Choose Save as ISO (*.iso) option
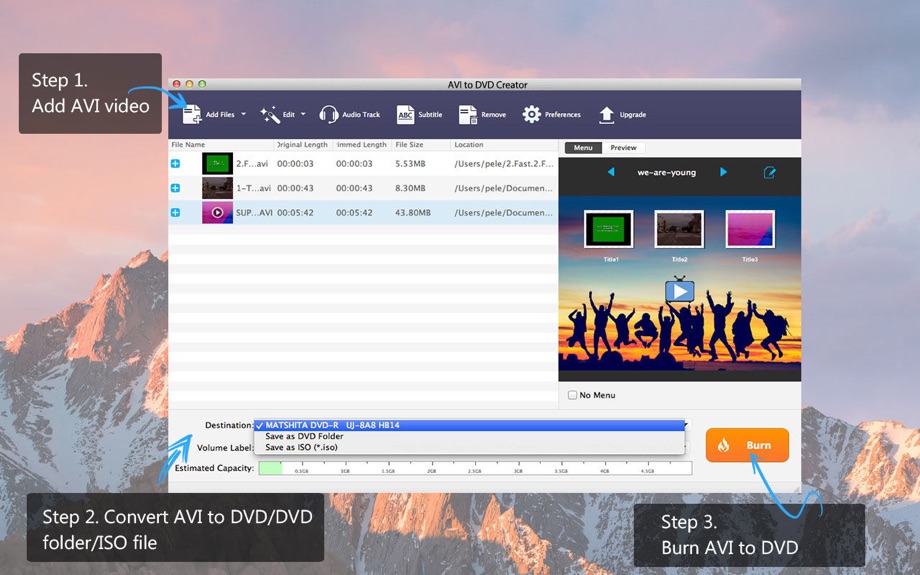 point(469,447)
